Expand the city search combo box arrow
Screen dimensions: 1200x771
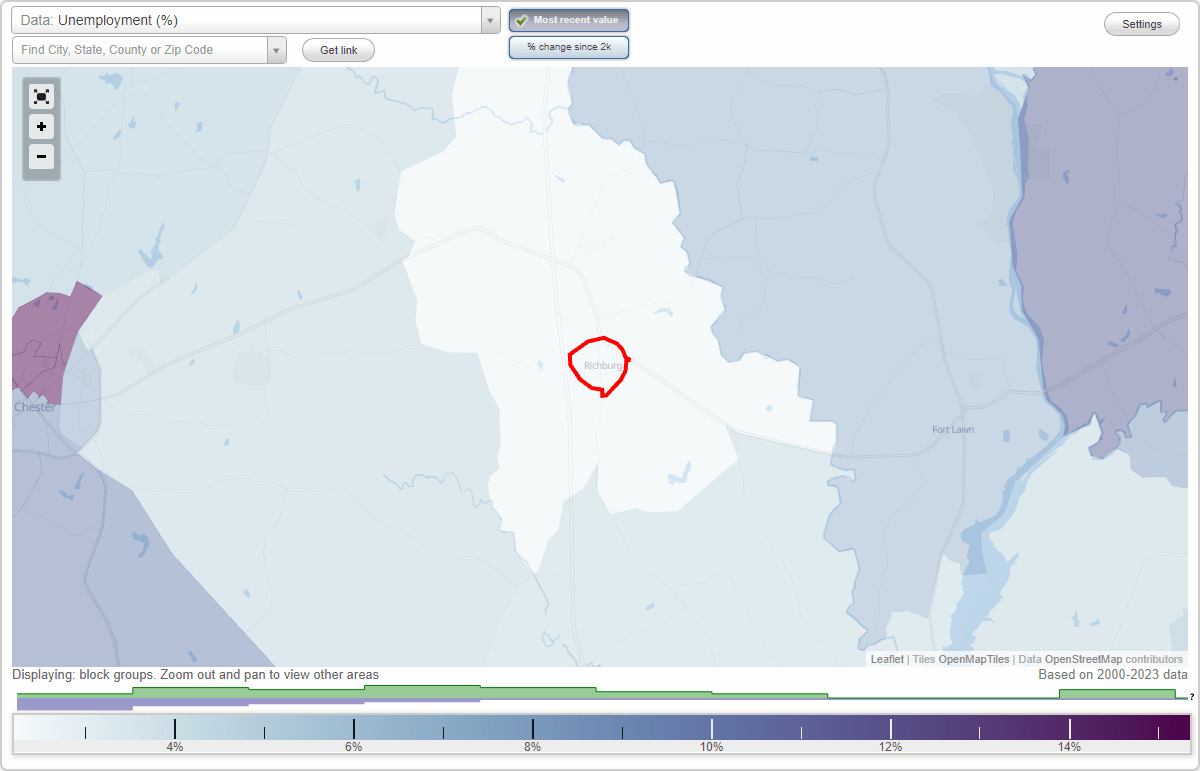point(276,49)
